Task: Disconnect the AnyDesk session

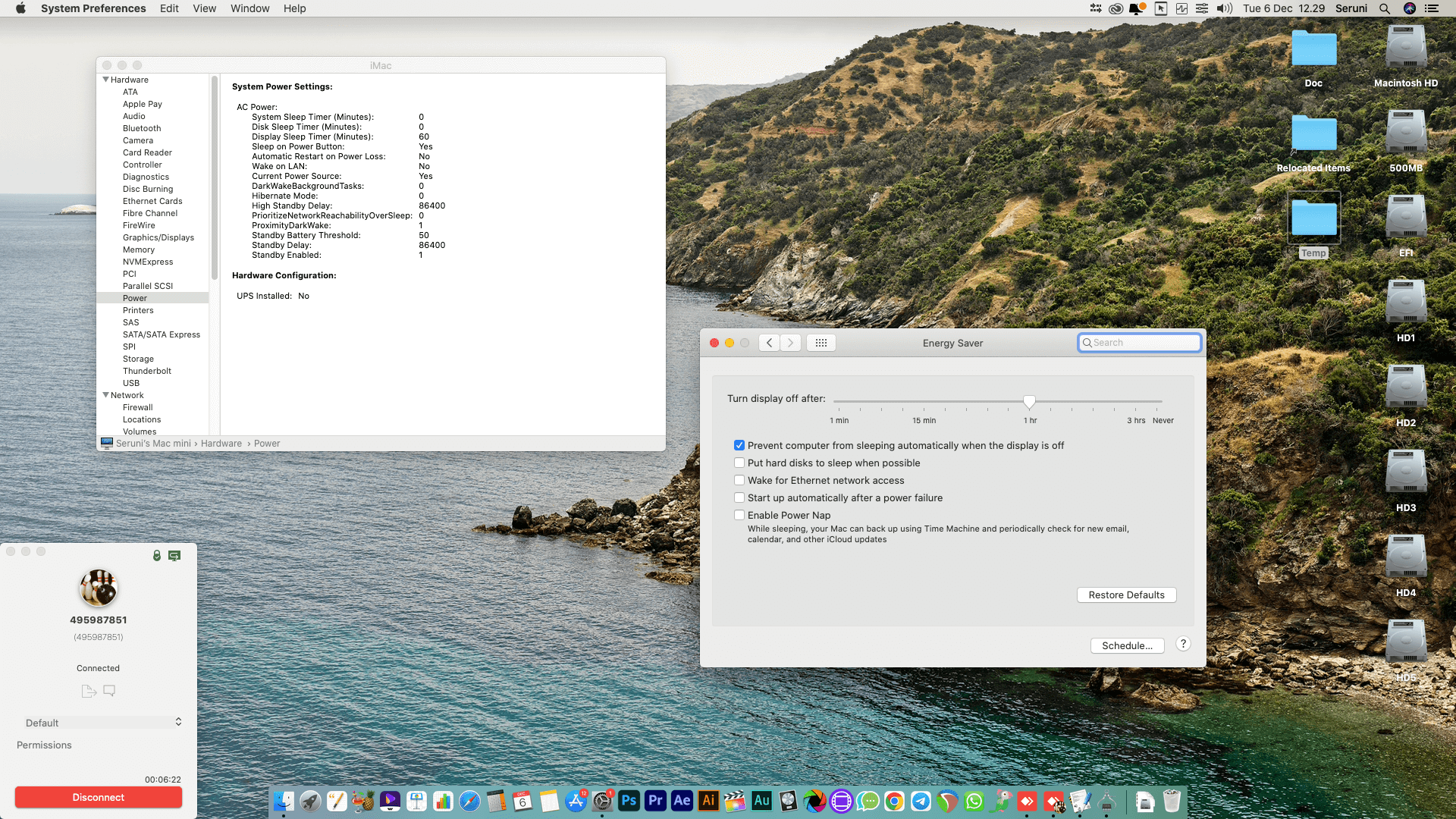Action: pos(98,797)
